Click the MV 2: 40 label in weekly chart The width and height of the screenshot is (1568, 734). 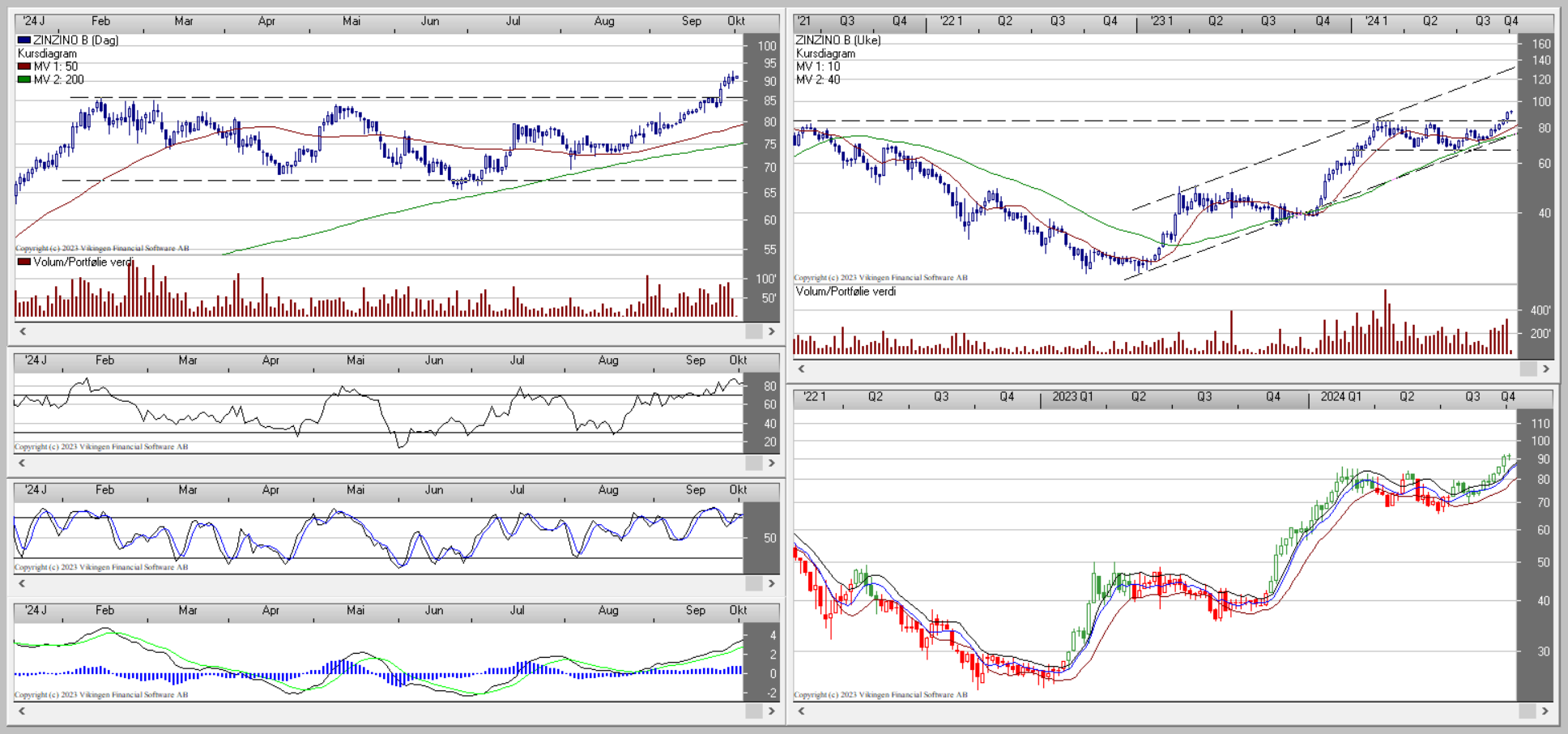coord(818,79)
